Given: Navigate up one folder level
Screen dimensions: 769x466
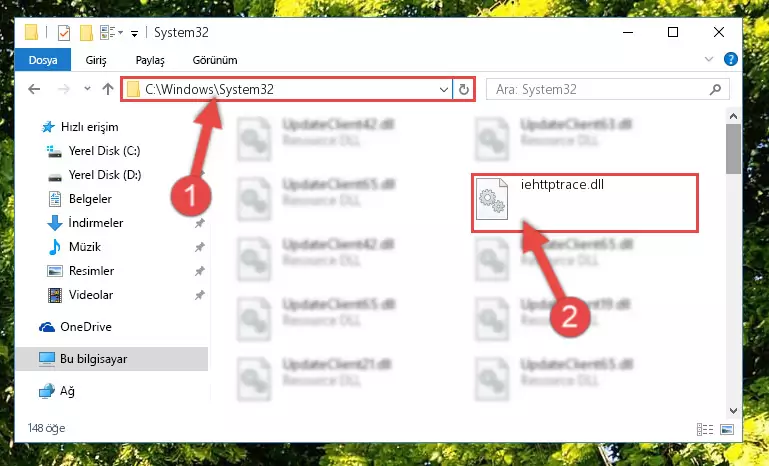Looking at the screenshot, I should click(108, 89).
